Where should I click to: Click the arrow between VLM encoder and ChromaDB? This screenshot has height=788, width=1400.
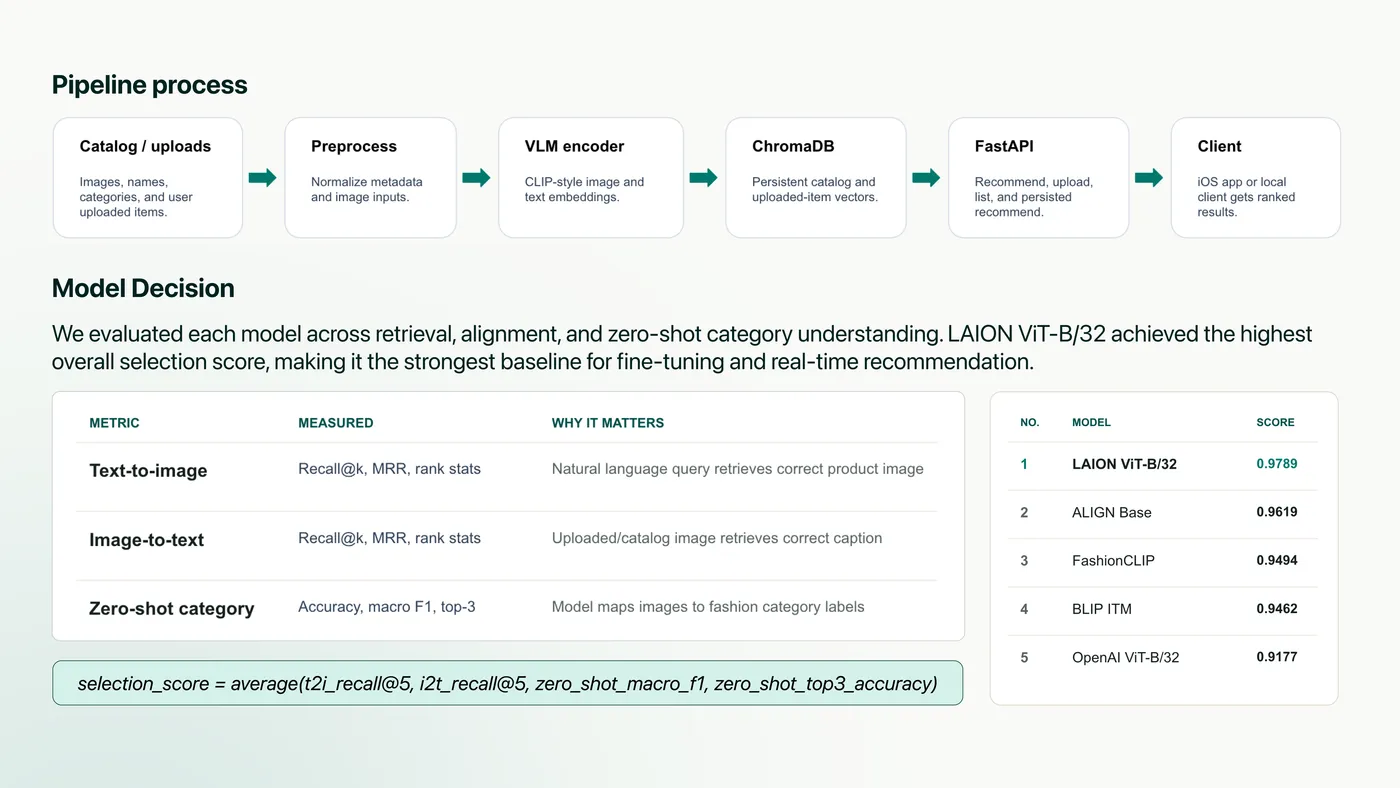(704, 178)
